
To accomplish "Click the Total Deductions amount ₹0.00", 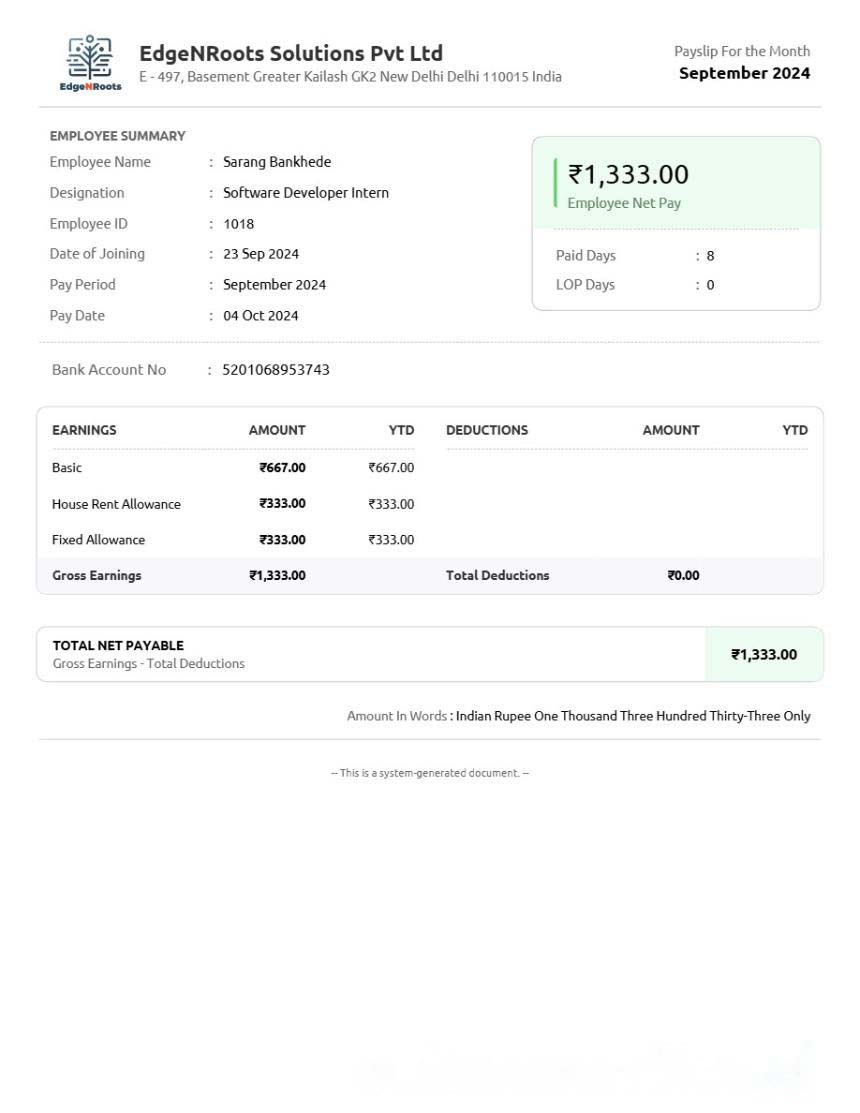I will coord(683,576).
